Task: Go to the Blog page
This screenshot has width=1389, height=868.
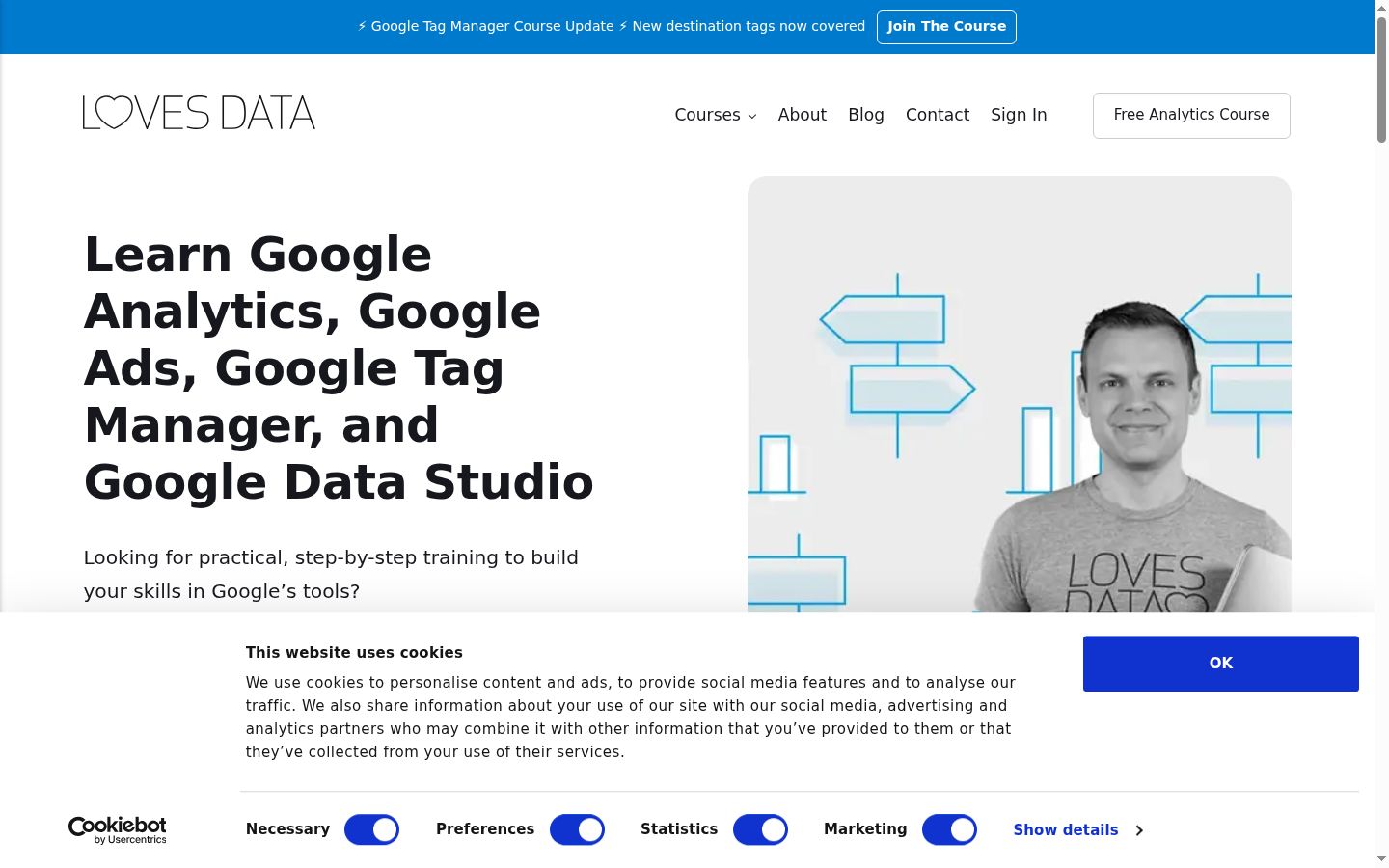Action: (866, 115)
